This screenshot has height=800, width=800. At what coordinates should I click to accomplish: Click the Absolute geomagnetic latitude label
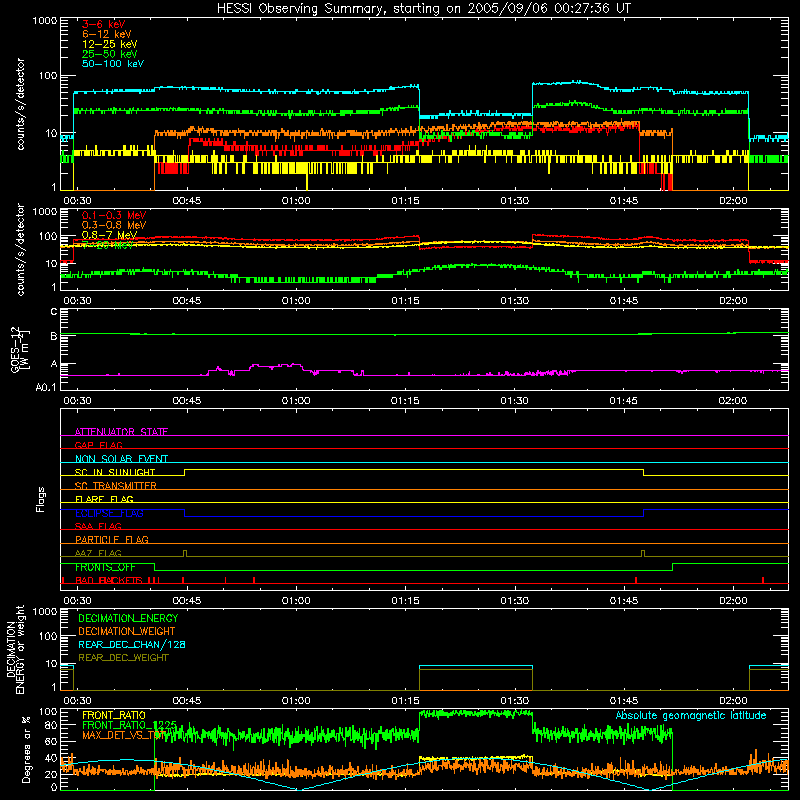[691, 715]
